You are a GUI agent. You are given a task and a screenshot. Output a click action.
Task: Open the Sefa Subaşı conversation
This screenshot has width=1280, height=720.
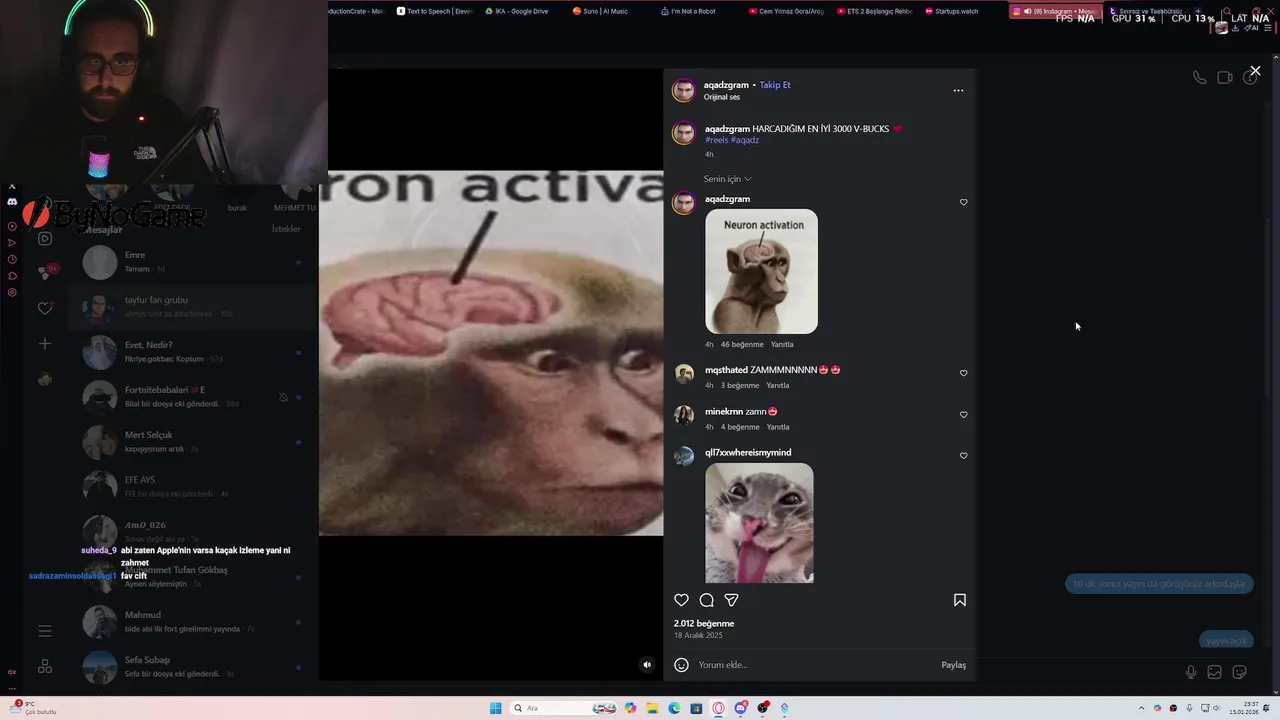click(193, 667)
